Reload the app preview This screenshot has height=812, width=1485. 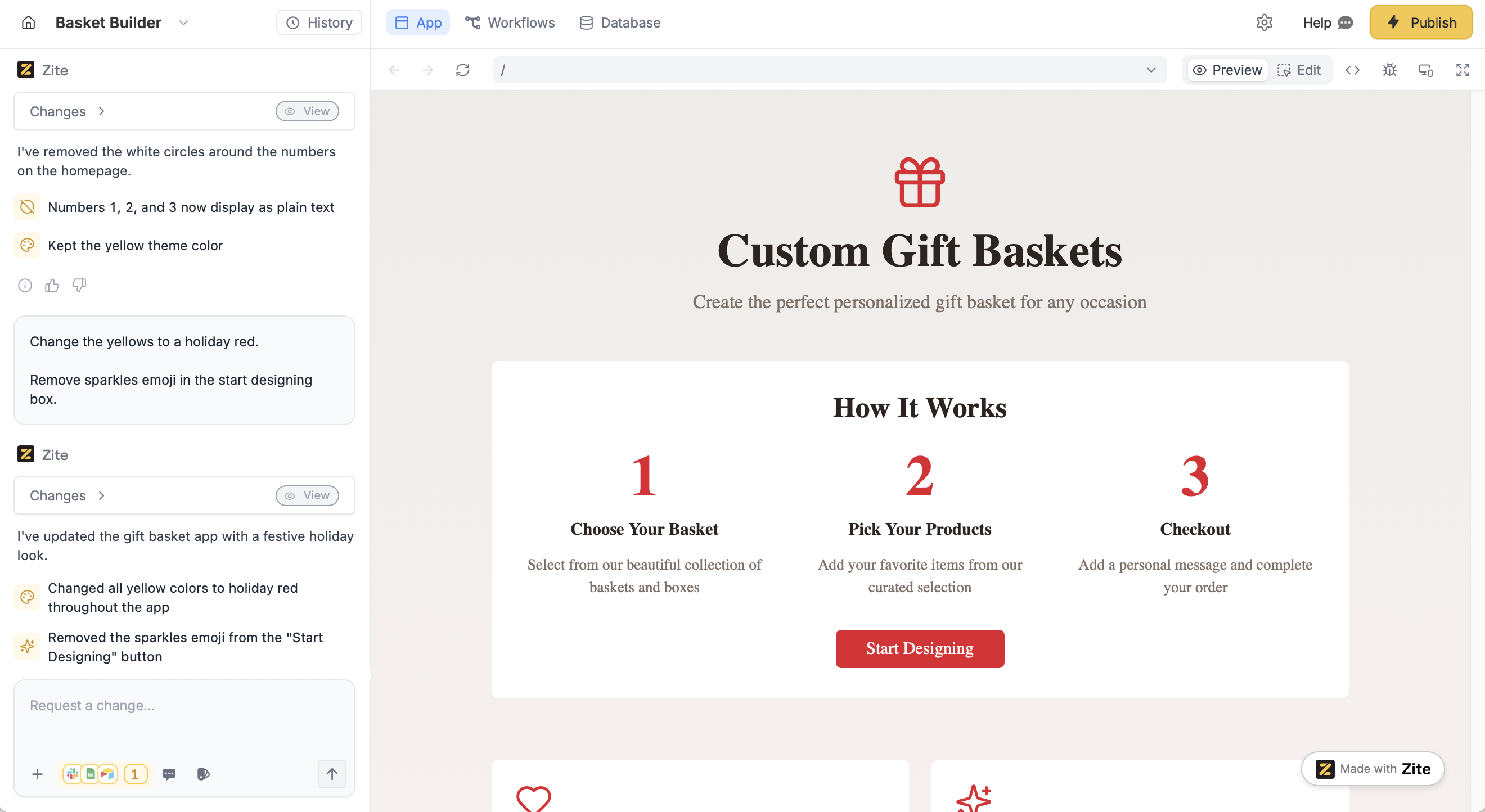462,70
